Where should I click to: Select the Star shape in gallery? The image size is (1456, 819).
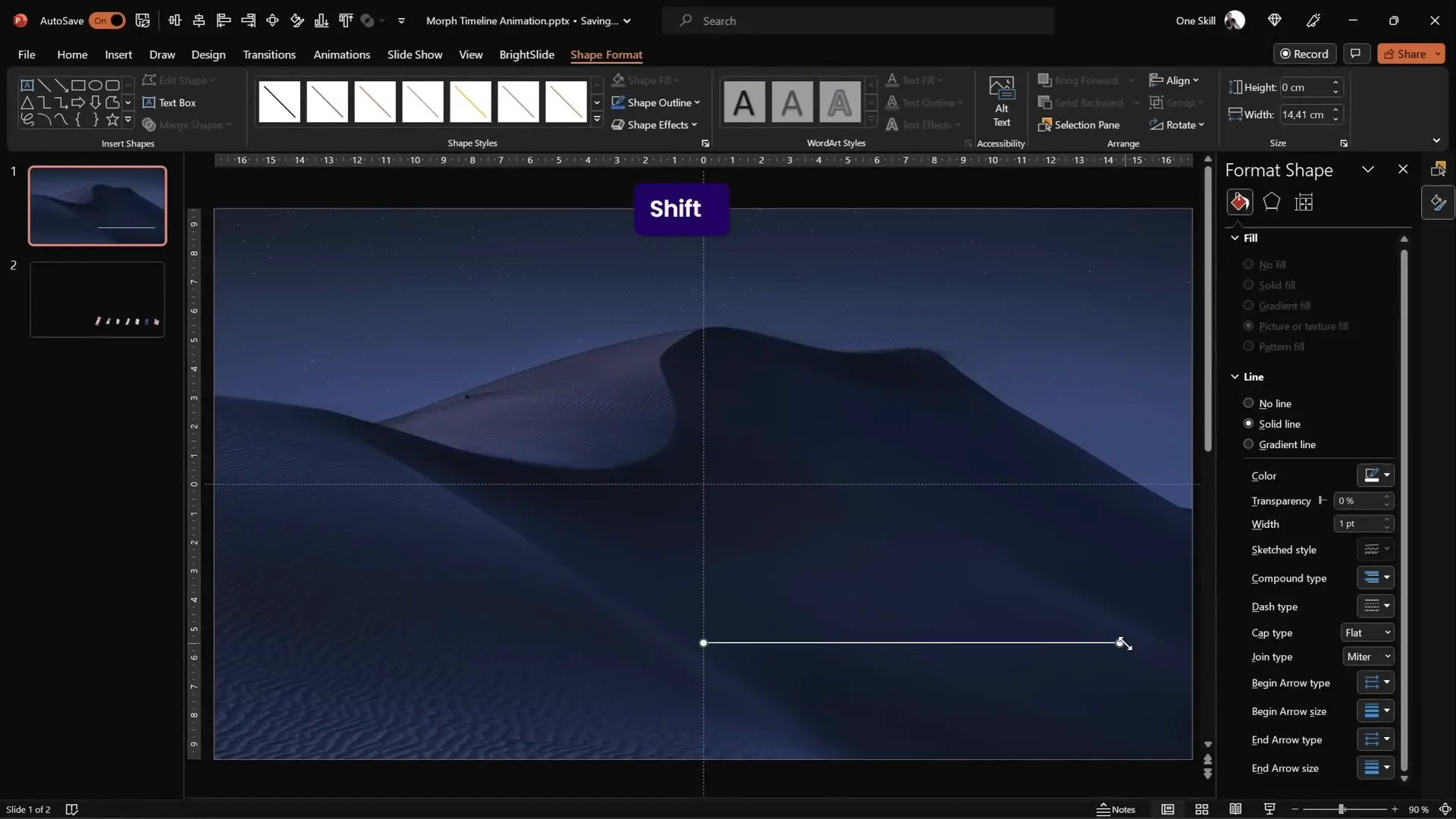pyautogui.click(x=112, y=119)
